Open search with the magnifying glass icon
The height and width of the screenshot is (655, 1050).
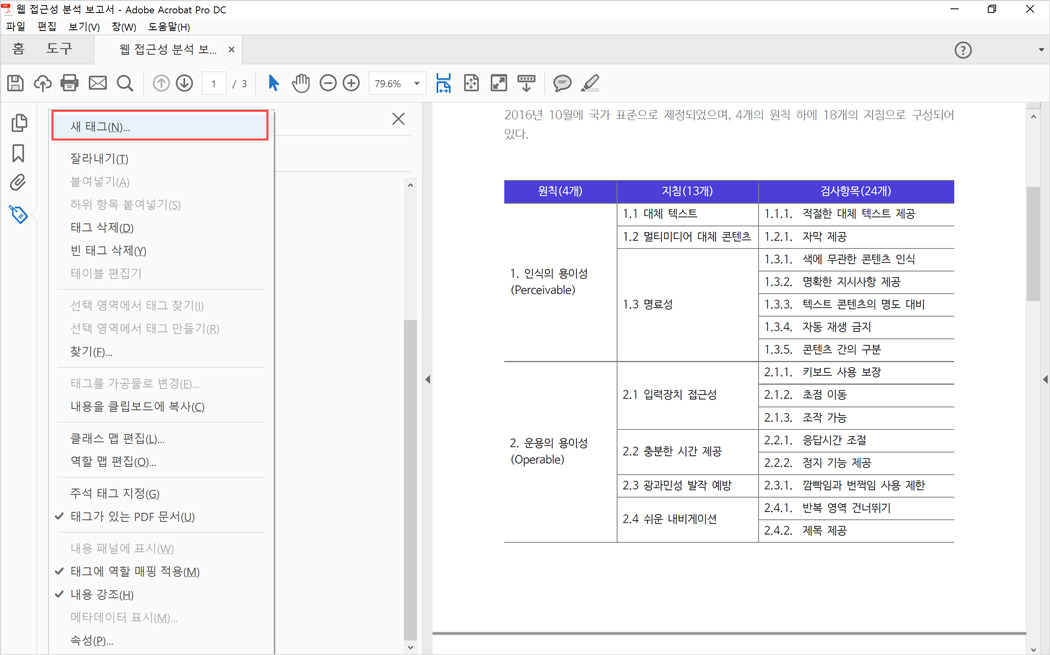click(123, 83)
